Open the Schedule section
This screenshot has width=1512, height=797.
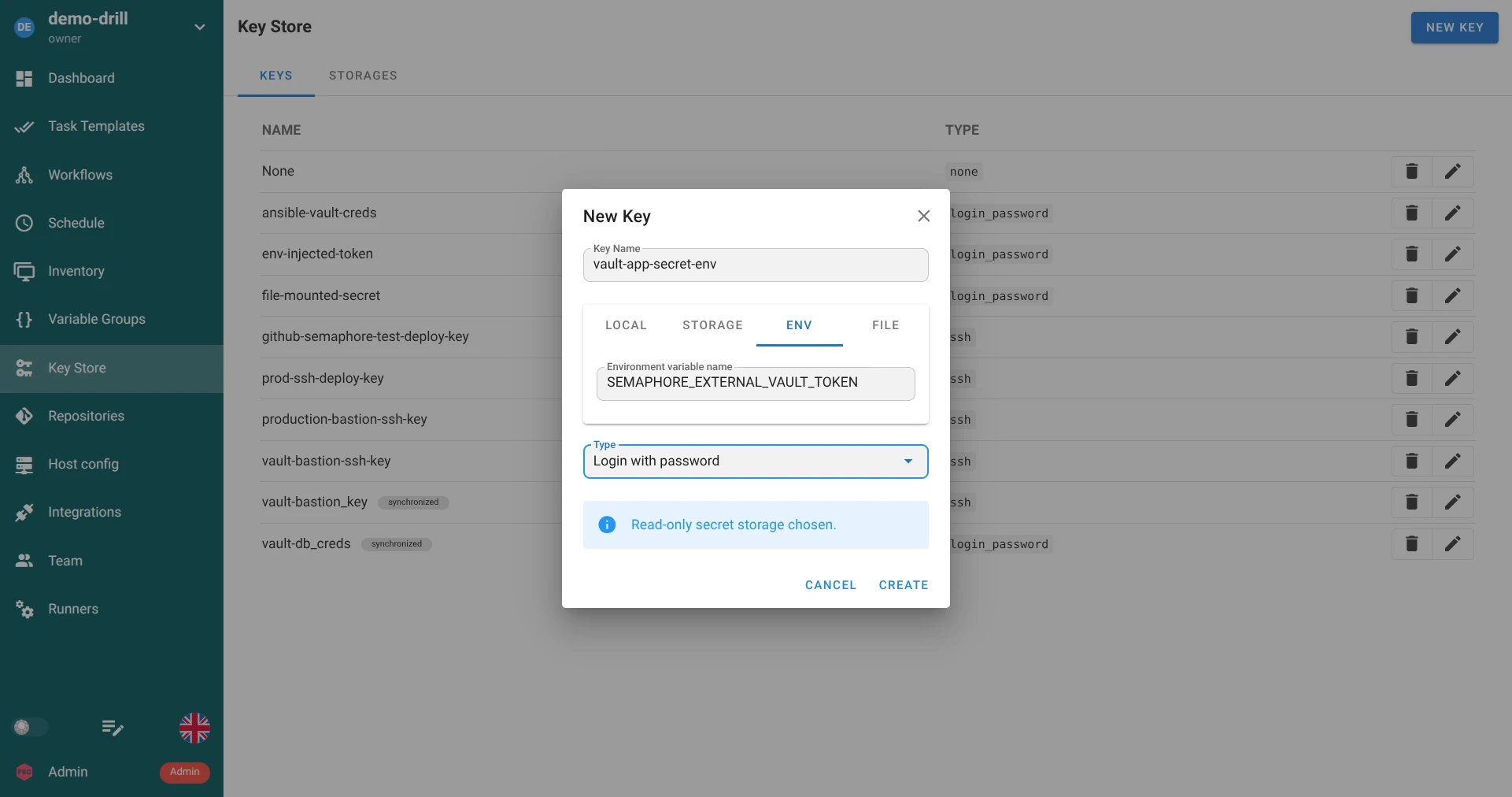[112, 223]
